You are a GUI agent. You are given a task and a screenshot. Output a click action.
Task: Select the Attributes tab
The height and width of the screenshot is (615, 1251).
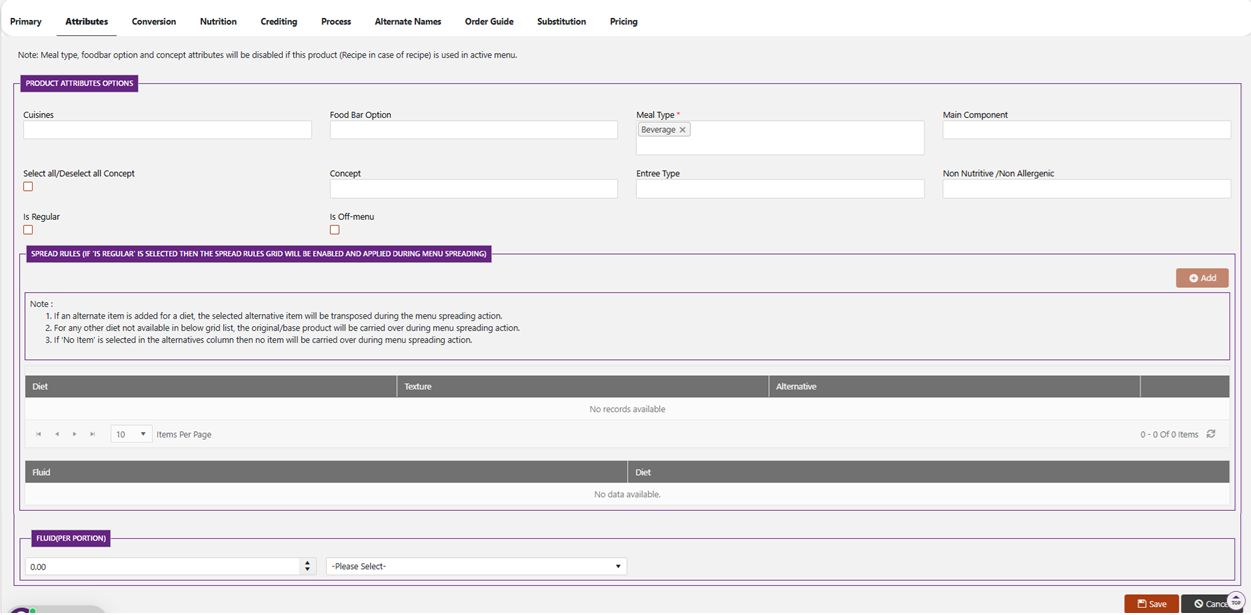click(x=87, y=21)
